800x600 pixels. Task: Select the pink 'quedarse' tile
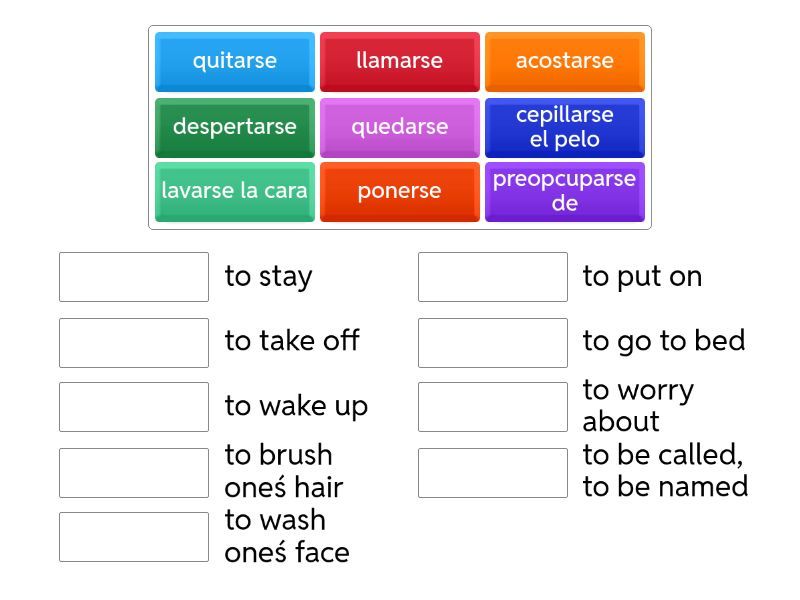(399, 127)
